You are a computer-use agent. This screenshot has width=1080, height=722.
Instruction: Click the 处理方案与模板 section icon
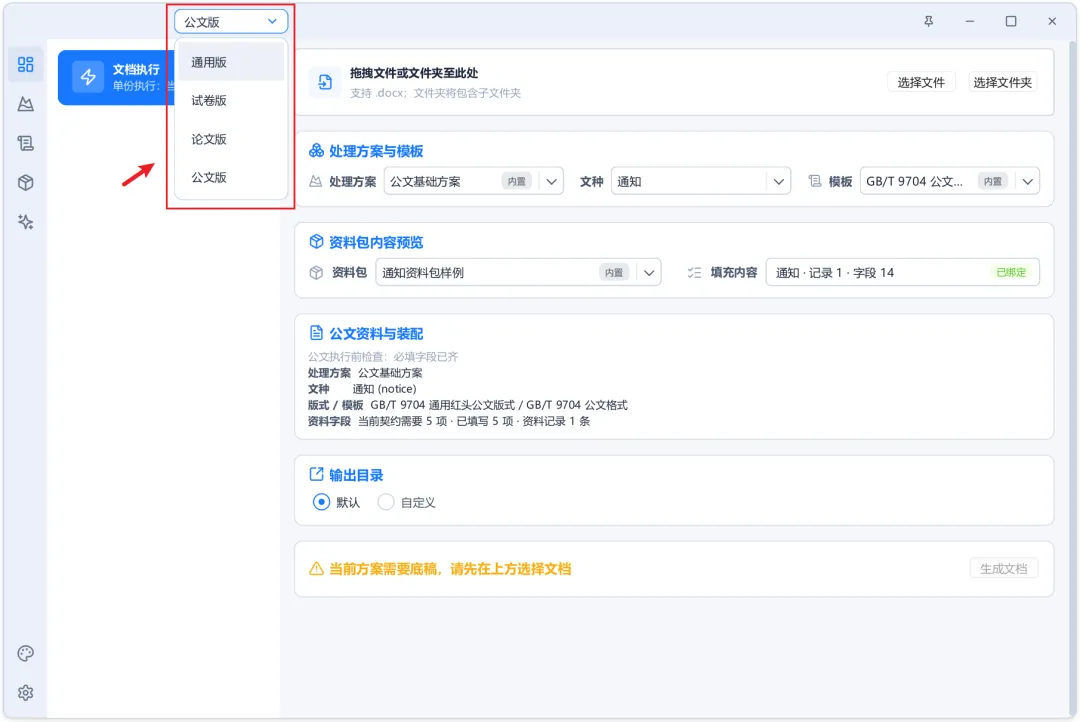pyautogui.click(x=316, y=151)
